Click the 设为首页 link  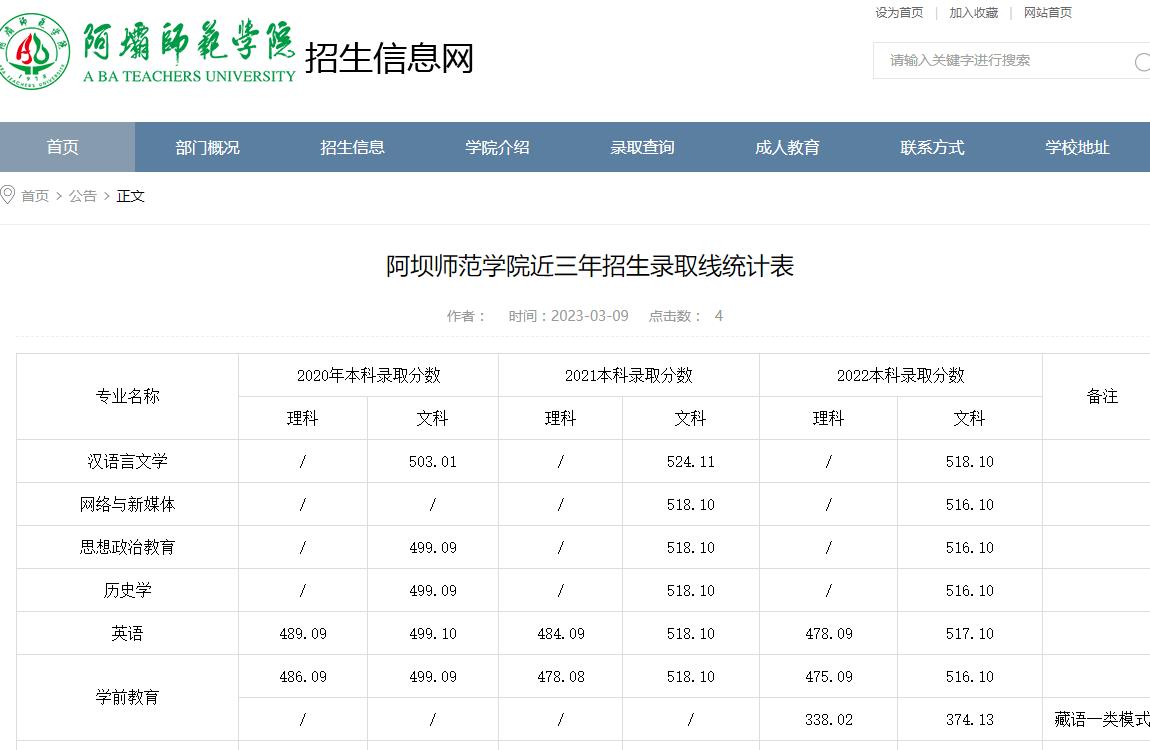point(899,12)
